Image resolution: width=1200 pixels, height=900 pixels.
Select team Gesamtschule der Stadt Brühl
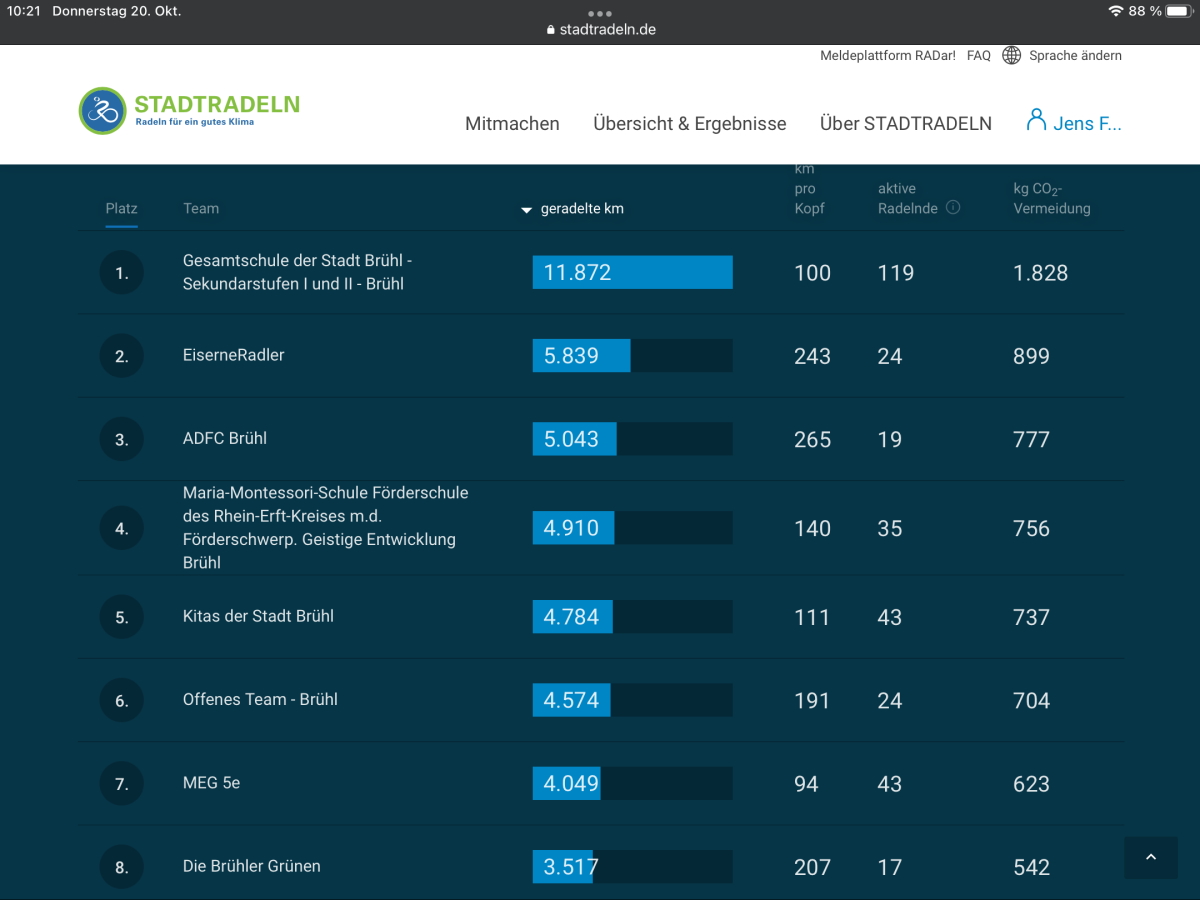[297, 272]
